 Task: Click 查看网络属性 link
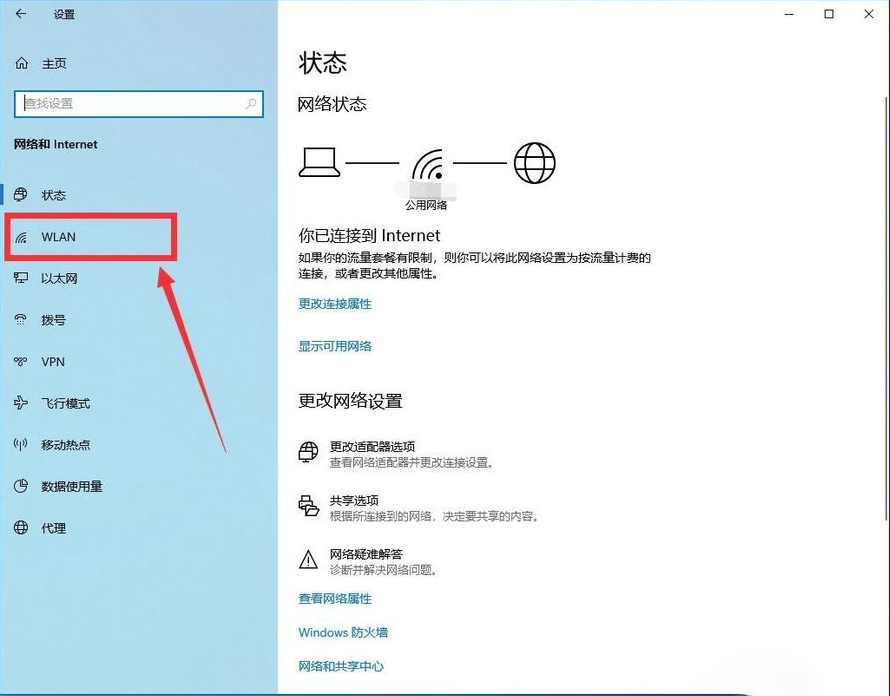(335, 598)
